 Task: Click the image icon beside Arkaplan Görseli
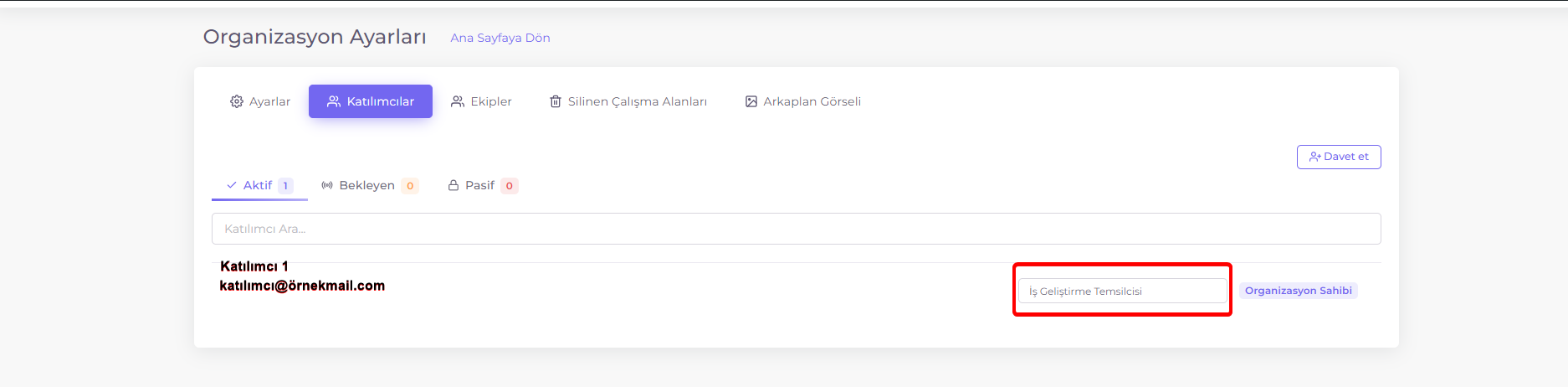pyautogui.click(x=751, y=101)
